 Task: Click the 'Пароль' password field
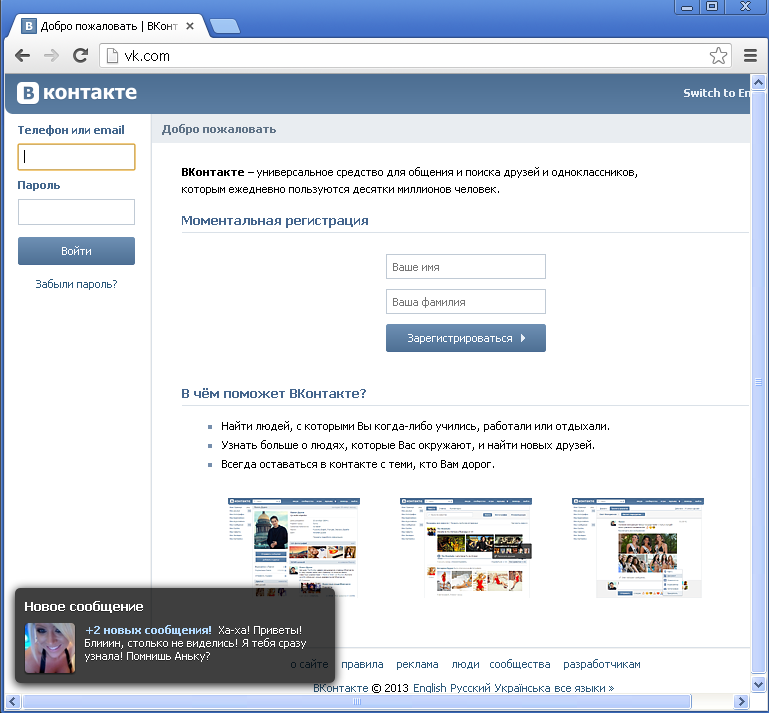tap(77, 212)
